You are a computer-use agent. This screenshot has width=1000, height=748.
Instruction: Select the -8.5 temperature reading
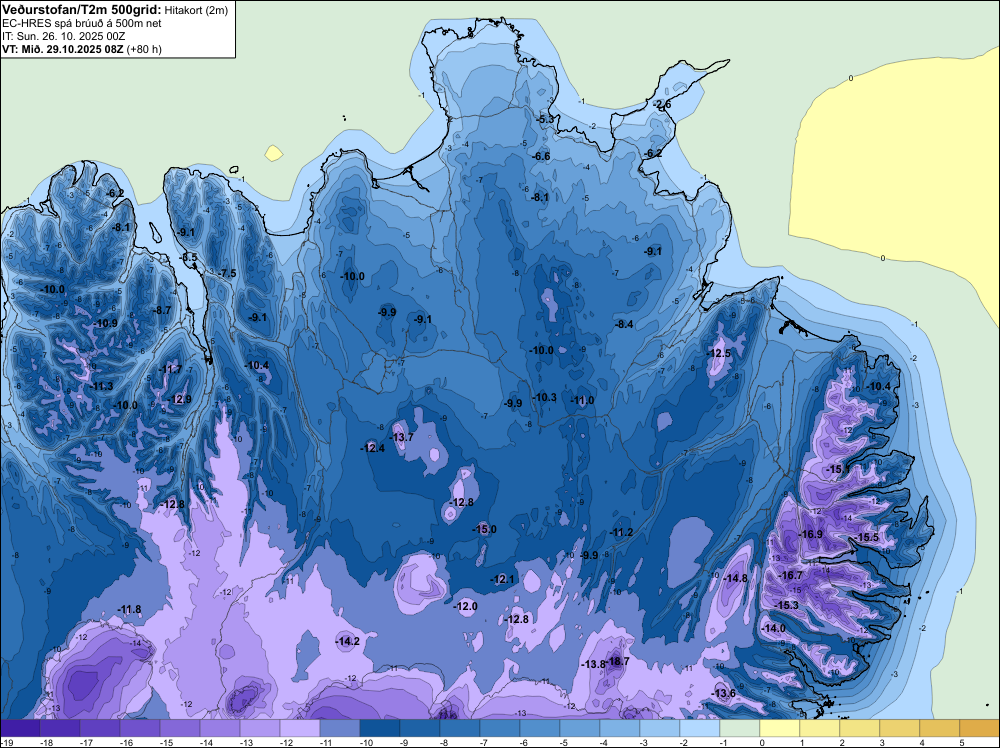[189, 258]
